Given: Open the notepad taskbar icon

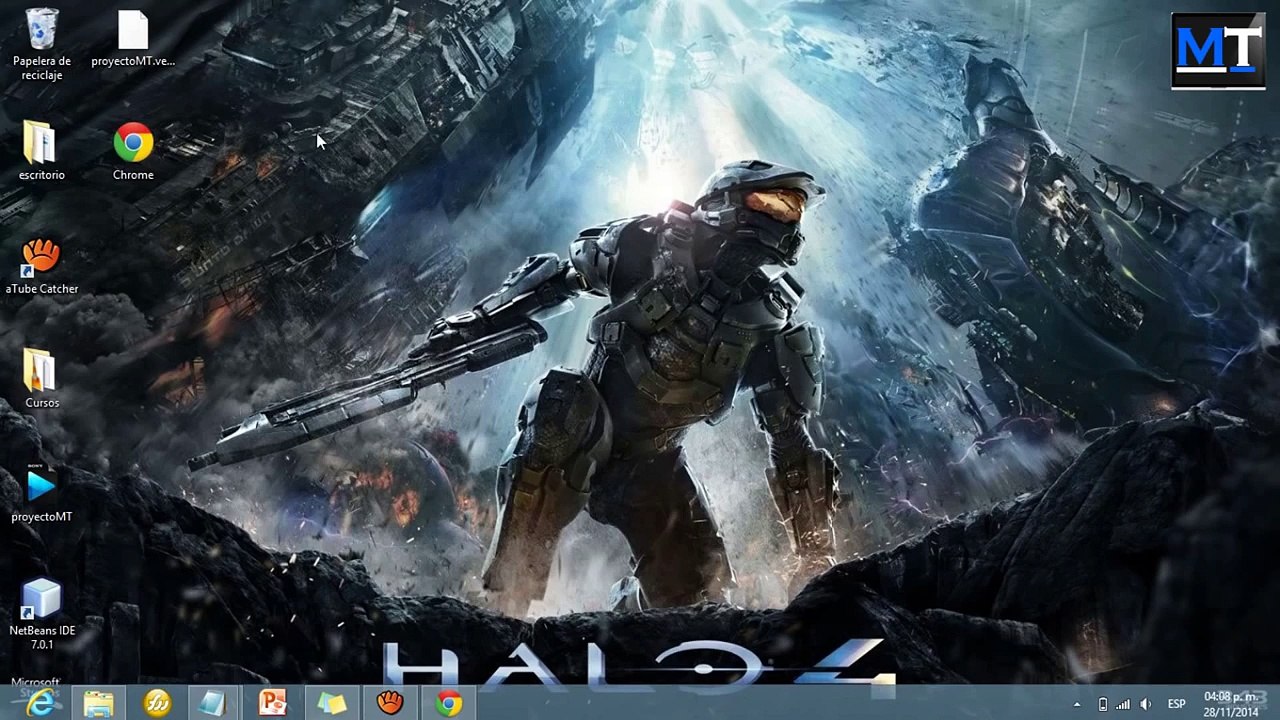Looking at the screenshot, I should [214, 704].
